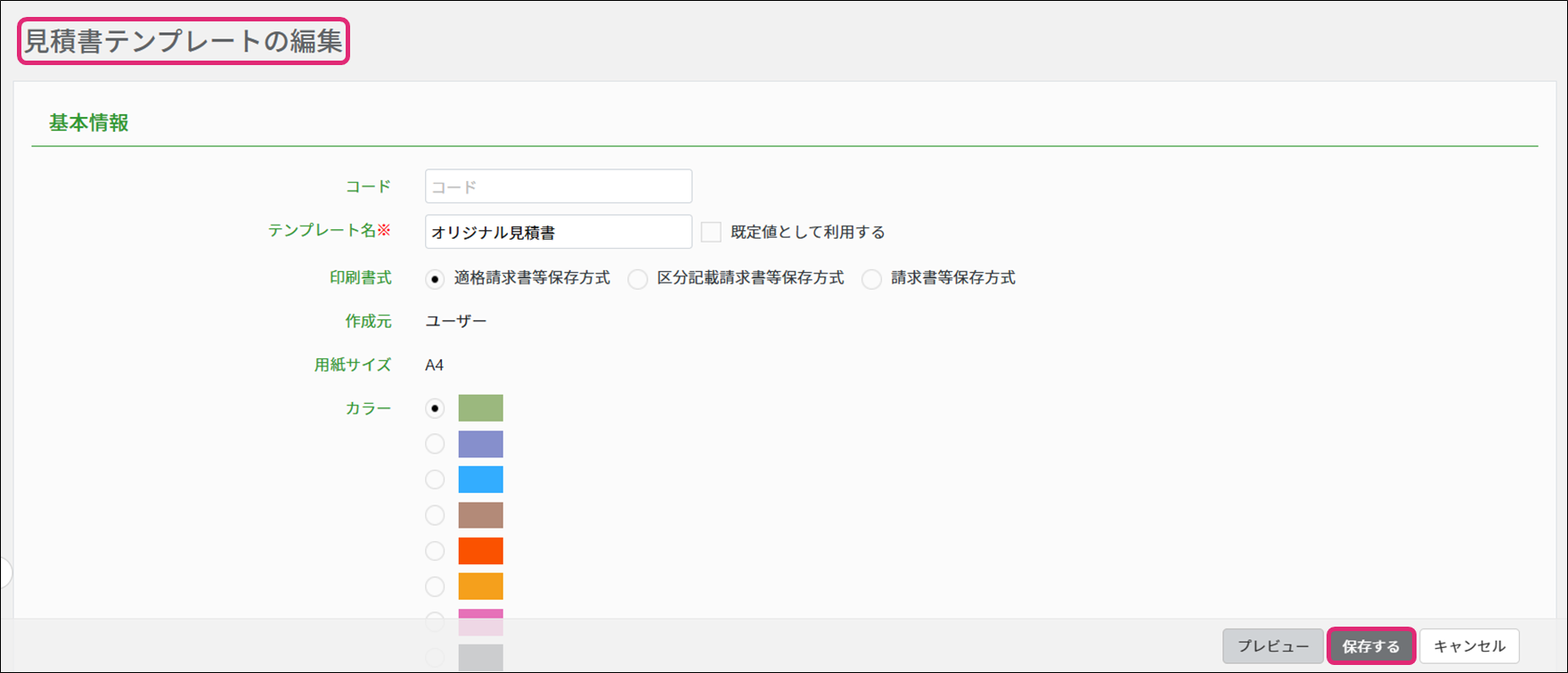Click the コード input field
1568x673 pixels.
[558, 186]
